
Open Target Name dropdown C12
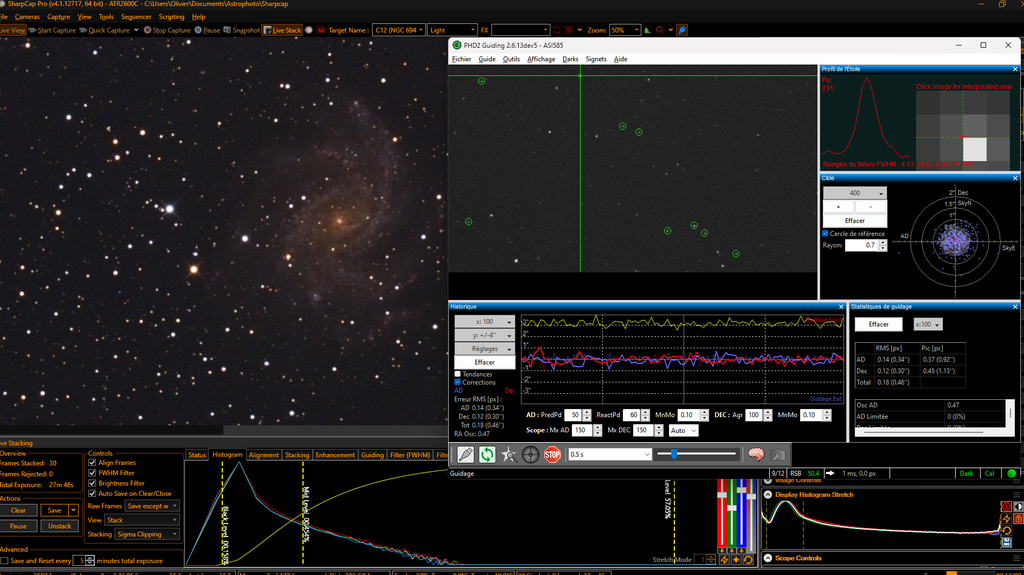[x=398, y=30]
